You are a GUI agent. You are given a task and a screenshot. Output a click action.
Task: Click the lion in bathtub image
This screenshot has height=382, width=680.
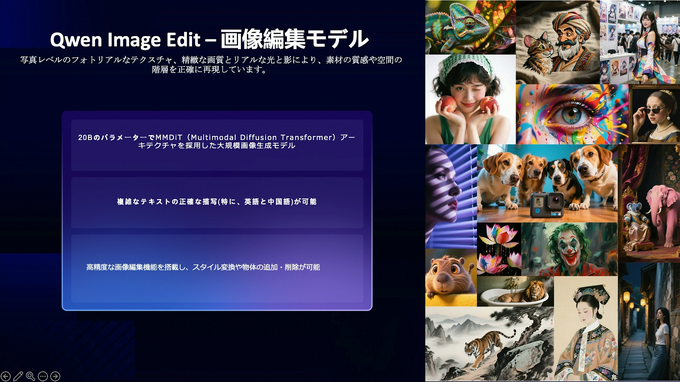pos(515,291)
